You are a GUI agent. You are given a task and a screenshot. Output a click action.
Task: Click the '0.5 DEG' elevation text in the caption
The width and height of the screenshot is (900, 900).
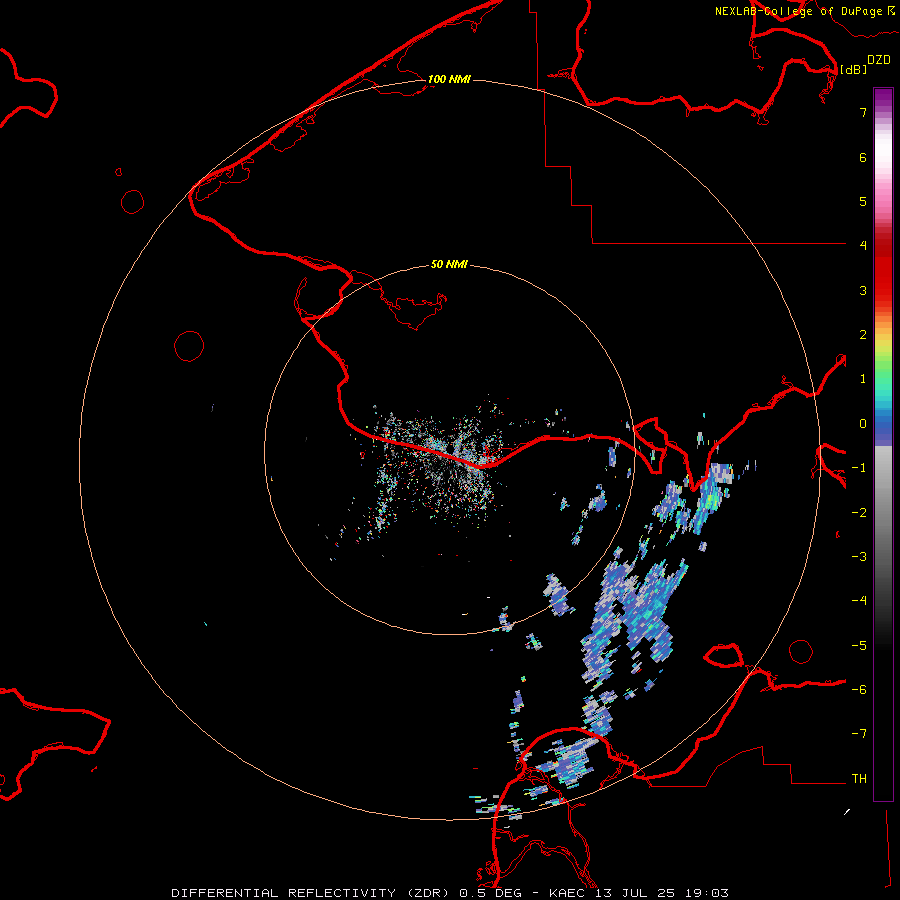coord(491,893)
